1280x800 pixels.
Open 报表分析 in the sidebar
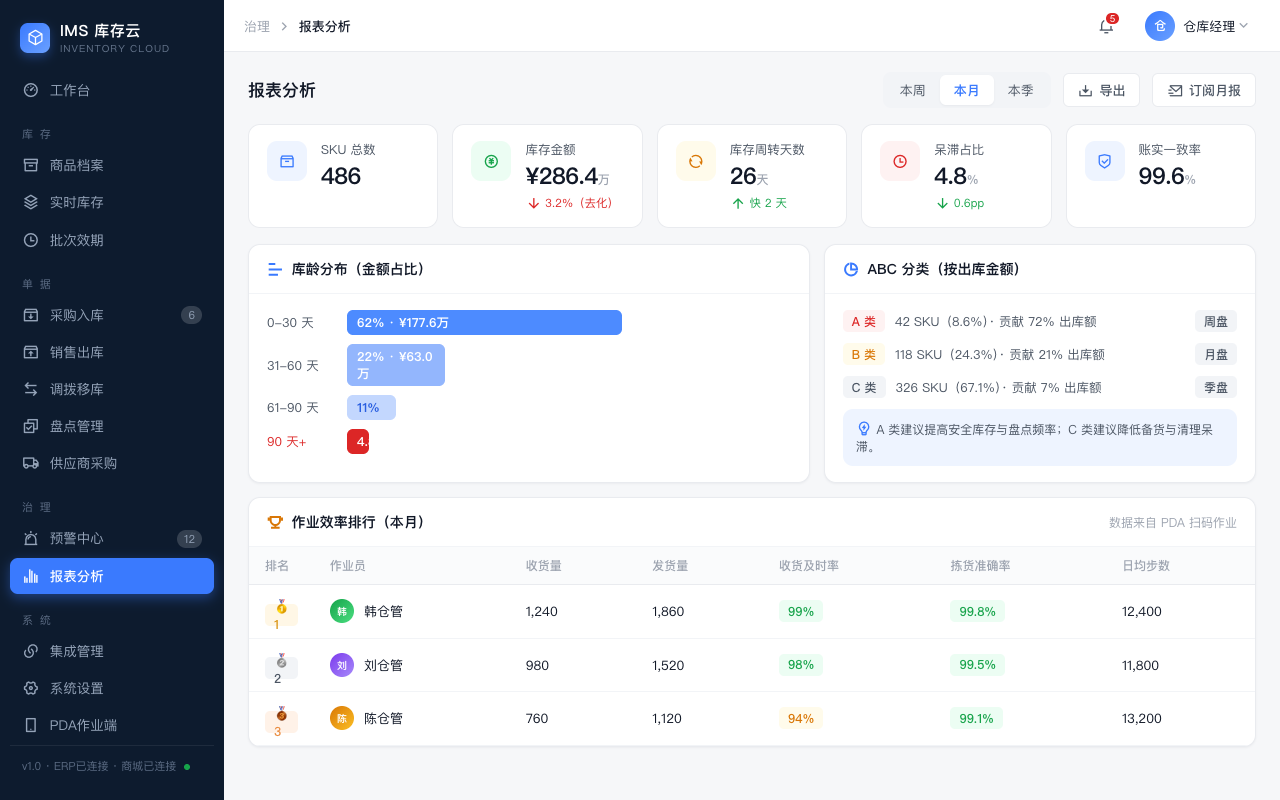[112, 576]
